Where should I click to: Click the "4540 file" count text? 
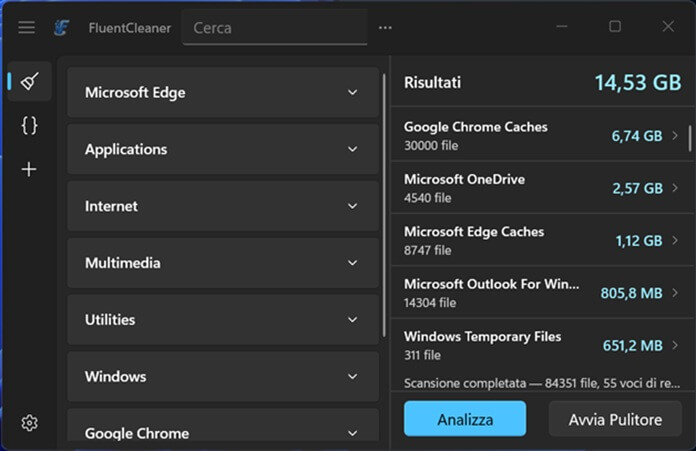click(x=427, y=198)
